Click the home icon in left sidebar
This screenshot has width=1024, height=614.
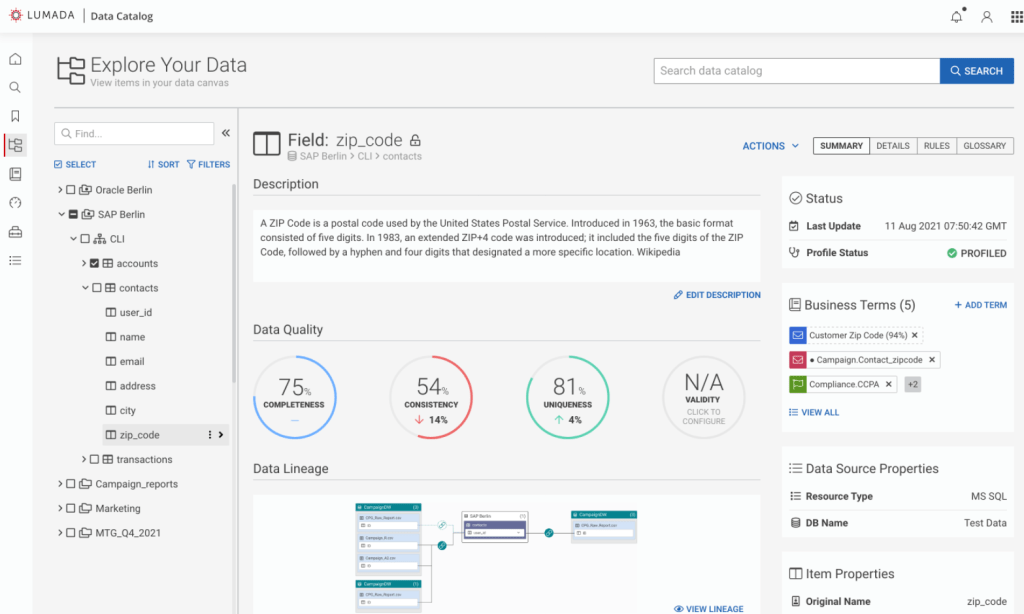point(15,60)
